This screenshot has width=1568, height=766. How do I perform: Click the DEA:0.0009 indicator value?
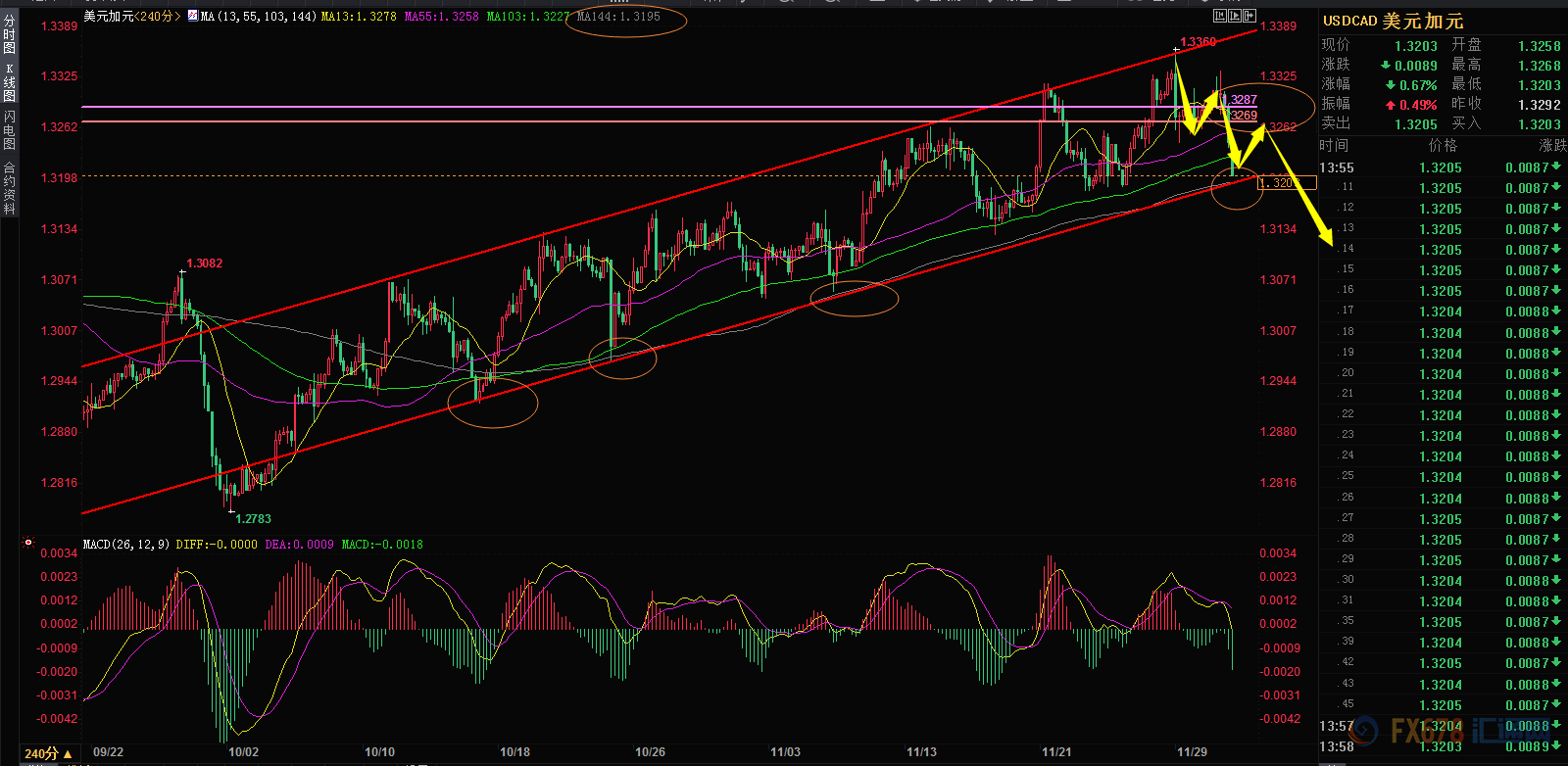(299, 544)
